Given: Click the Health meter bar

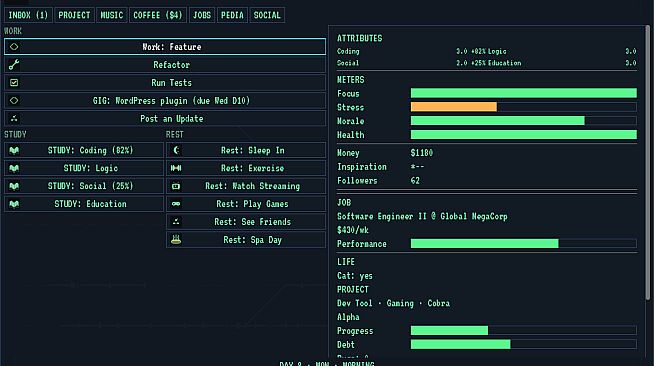Looking at the screenshot, I should coord(523,134).
